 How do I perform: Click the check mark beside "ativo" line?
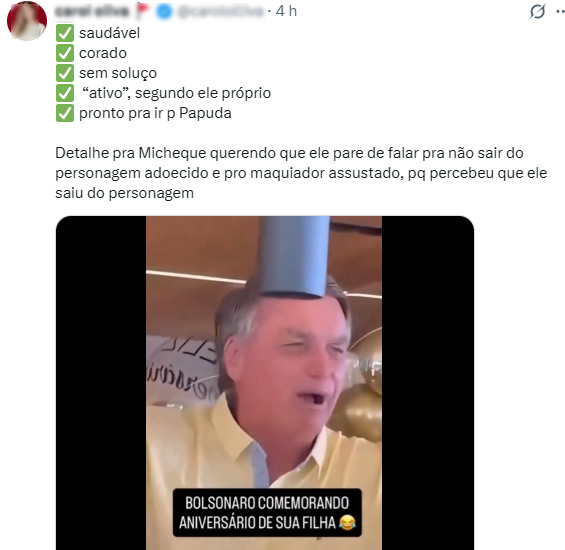65,93
